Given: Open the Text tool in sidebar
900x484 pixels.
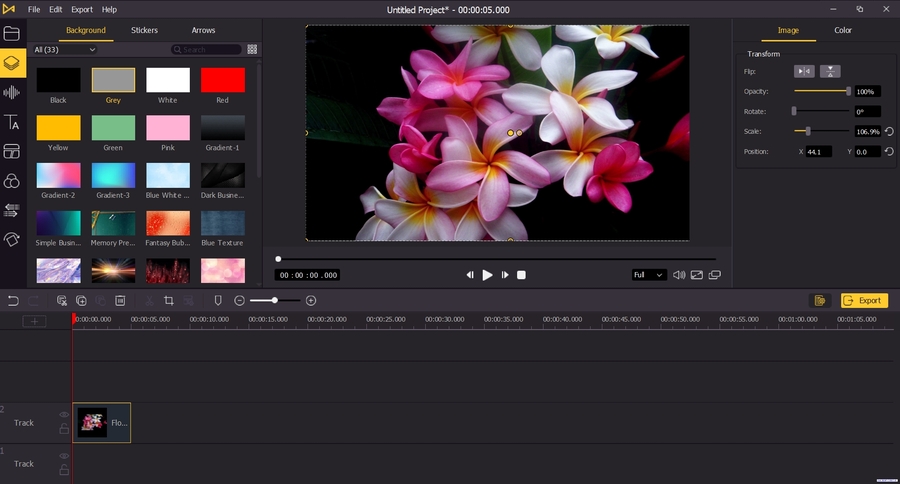Looking at the screenshot, I should coord(12,122).
